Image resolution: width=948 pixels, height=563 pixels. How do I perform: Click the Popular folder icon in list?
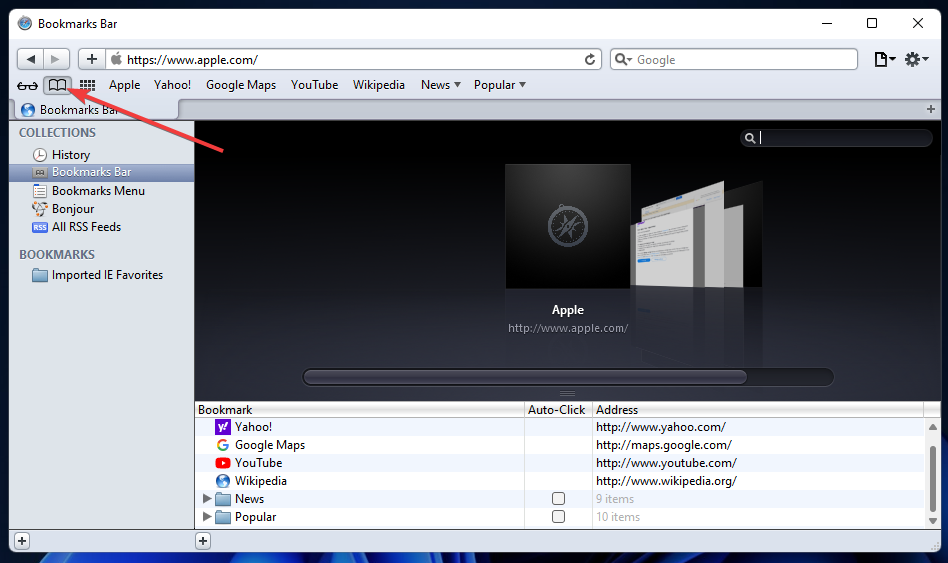[x=223, y=517]
